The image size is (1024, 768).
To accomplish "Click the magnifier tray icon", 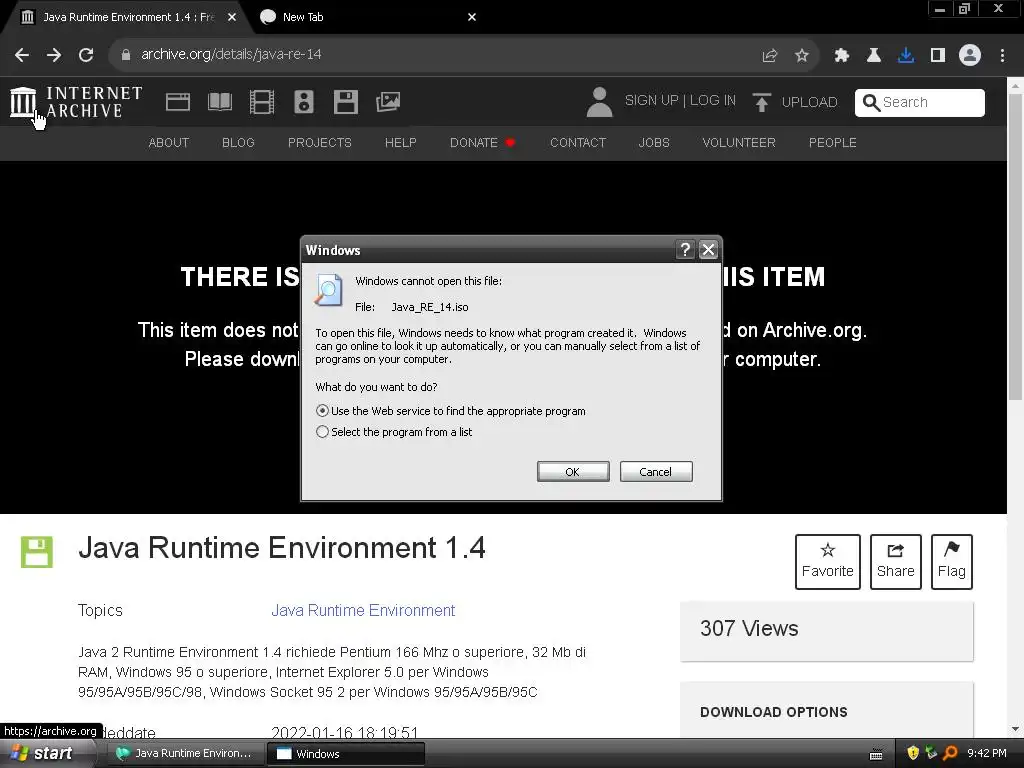I will pyautogui.click(x=950, y=753).
